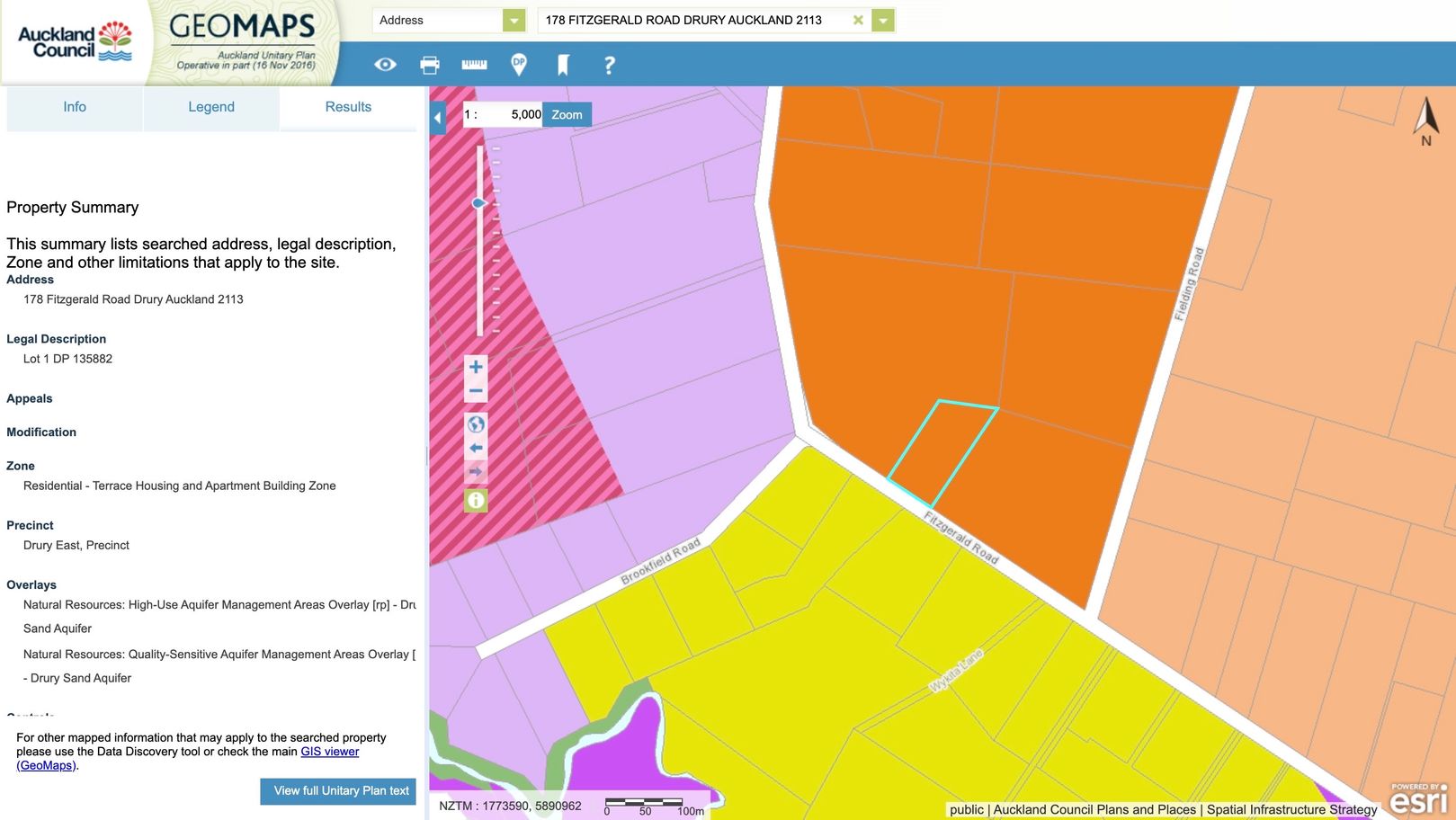Click the green identify info icon
1456x820 pixels.
pos(476,501)
